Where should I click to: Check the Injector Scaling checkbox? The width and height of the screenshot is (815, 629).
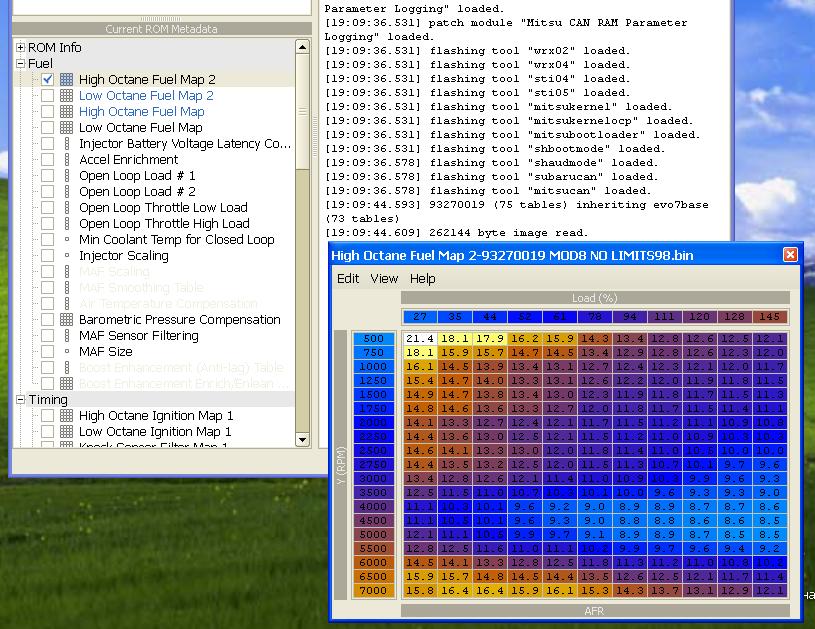(47, 255)
